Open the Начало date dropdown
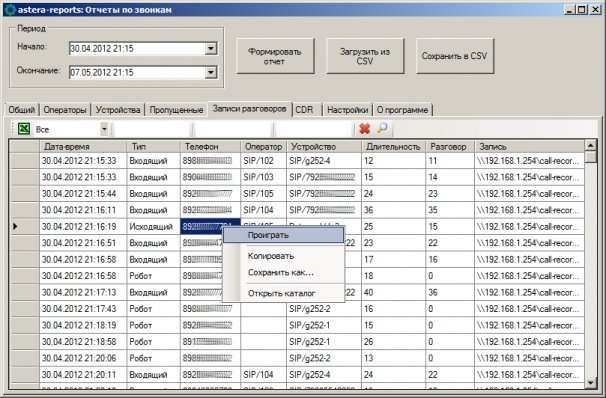The width and height of the screenshot is (606, 398). coord(211,48)
